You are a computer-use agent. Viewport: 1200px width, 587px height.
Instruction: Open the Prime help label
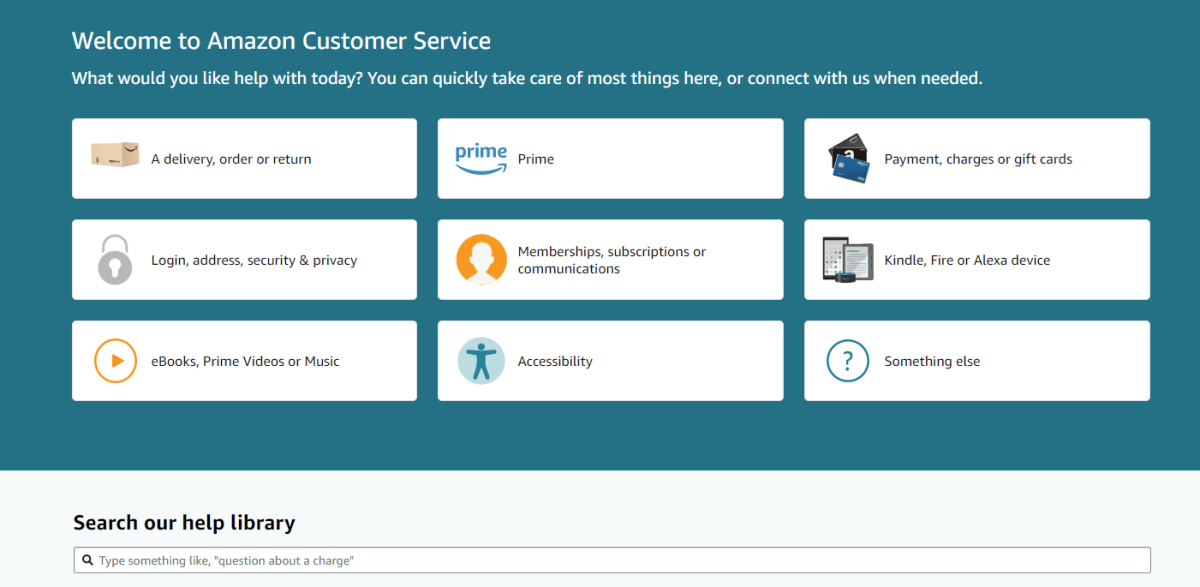point(536,159)
